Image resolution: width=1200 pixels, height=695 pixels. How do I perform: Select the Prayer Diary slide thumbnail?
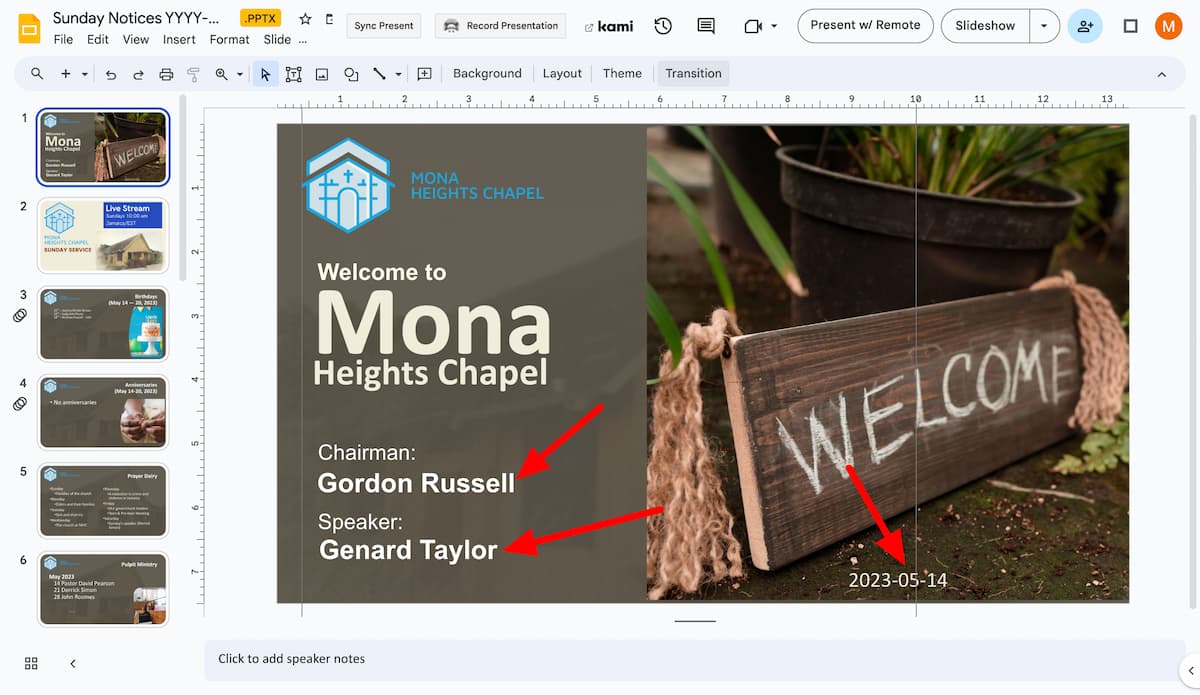click(103, 500)
